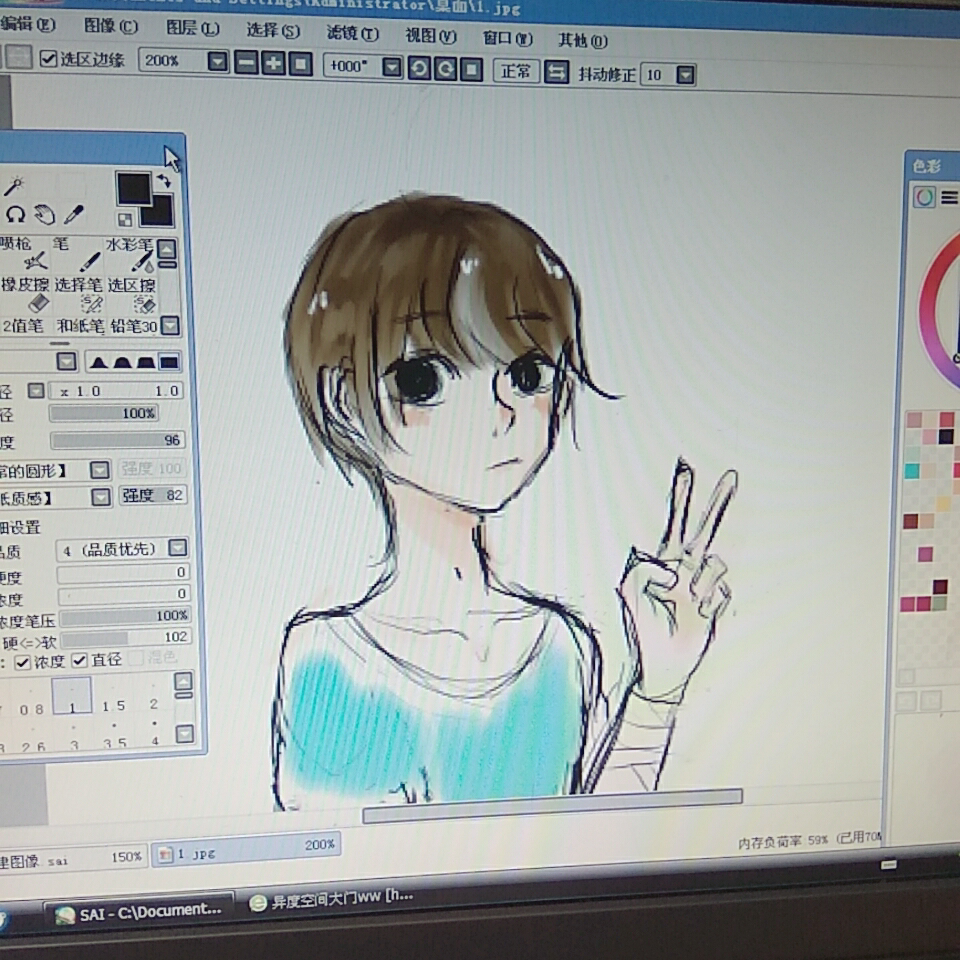Select the magic wand tool

point(13,186)
